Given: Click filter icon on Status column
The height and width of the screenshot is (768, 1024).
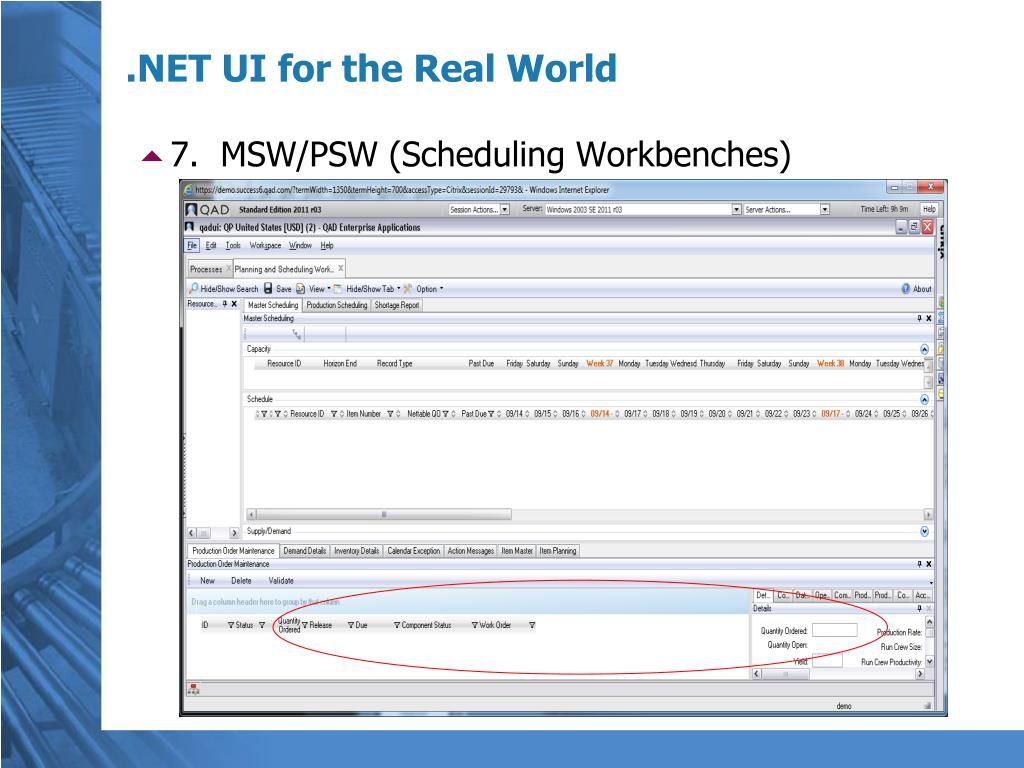Looking at the screenshot, I should (x=262, y=625).
